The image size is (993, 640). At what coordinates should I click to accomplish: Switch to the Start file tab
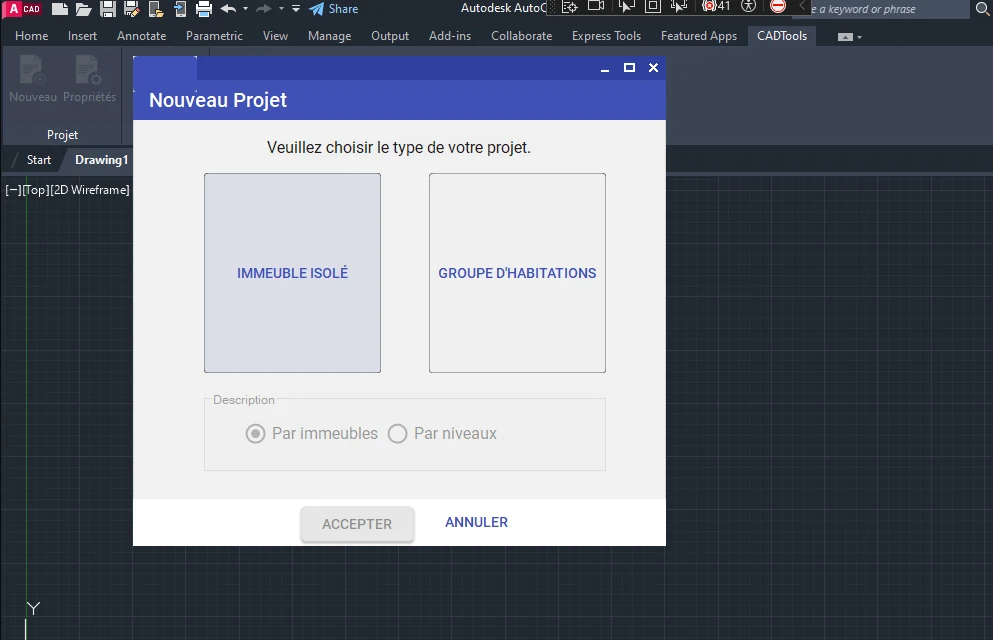(39, 160)
